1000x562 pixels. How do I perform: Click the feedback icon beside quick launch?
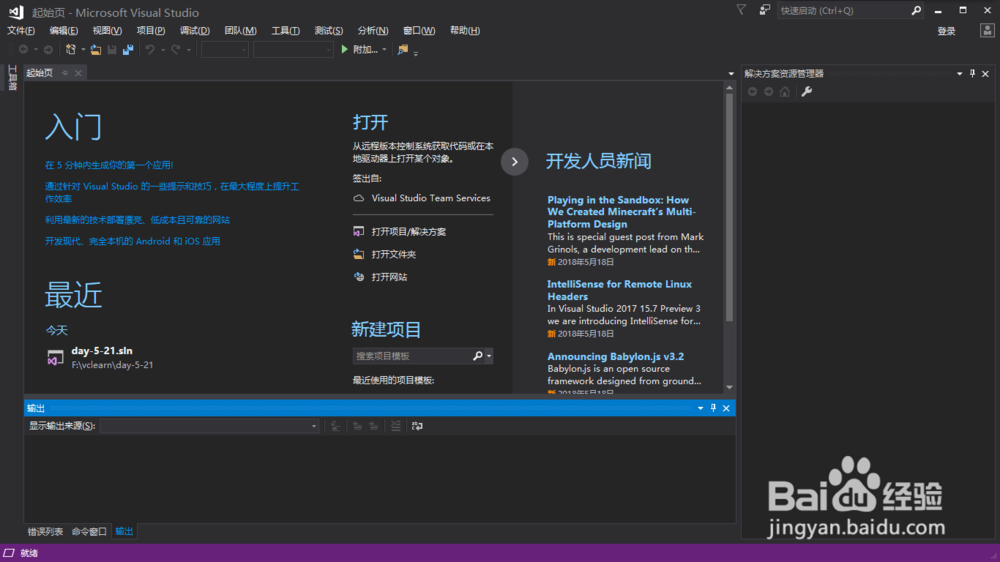pos(765,10)
